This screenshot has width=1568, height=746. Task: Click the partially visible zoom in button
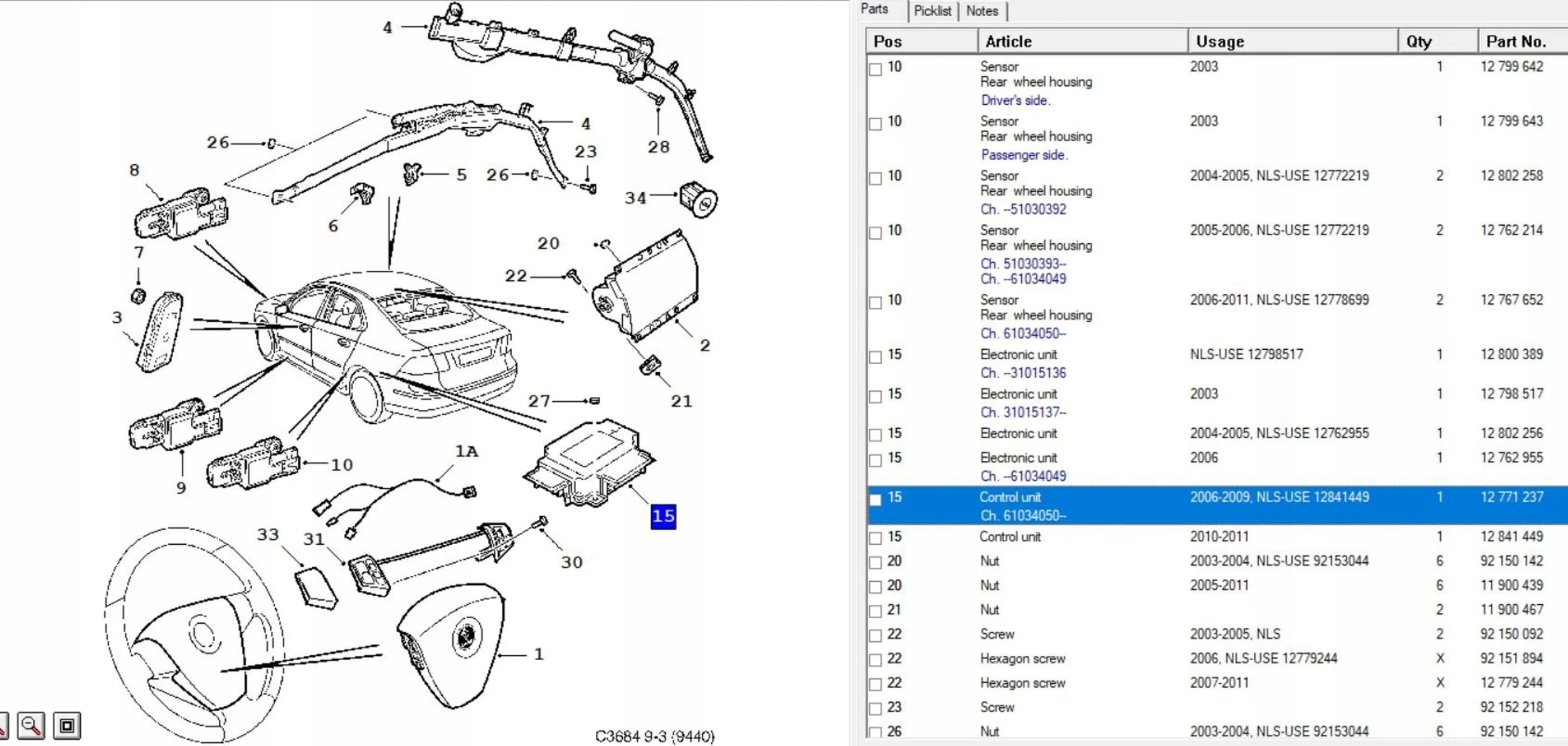click(3, 726)
